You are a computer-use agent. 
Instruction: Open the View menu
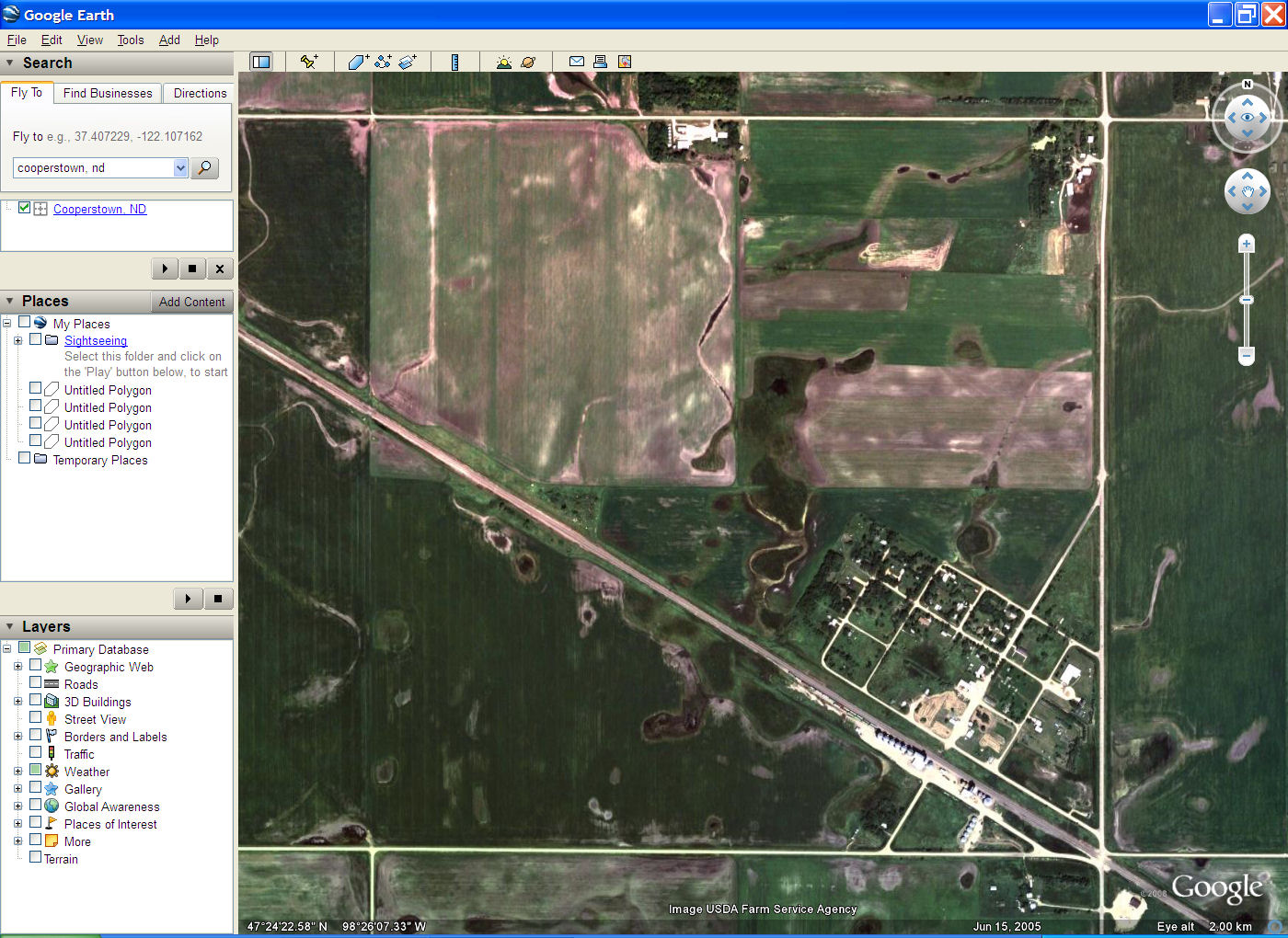(90, 40)
